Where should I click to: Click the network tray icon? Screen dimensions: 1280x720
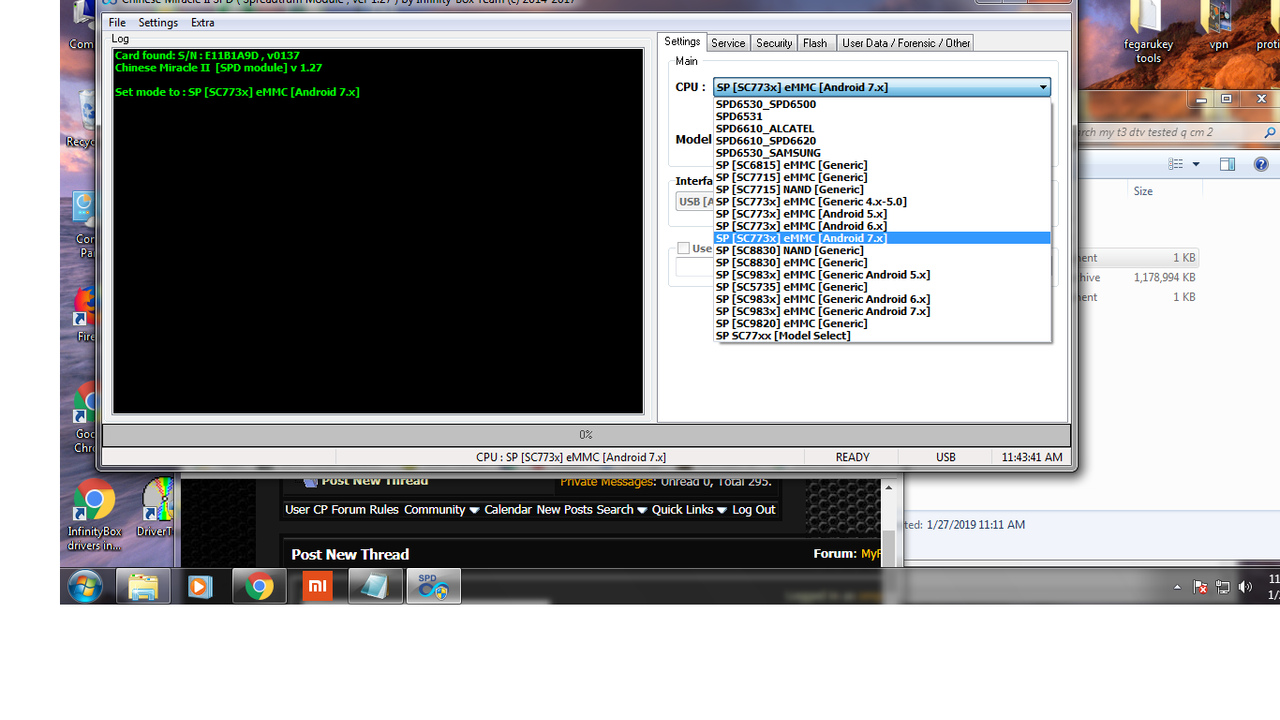click(1222, 587)
